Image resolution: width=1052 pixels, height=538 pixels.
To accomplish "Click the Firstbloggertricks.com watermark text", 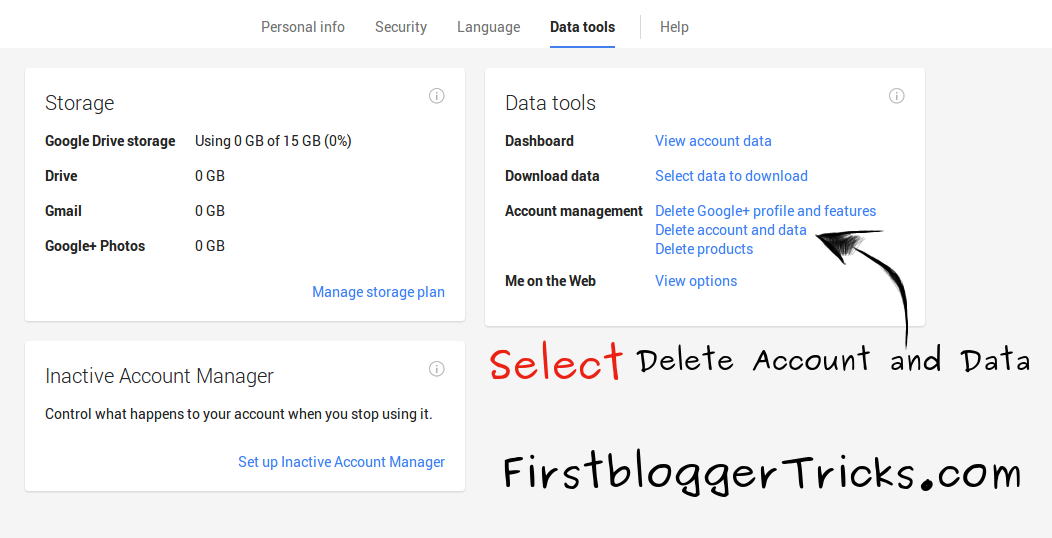I will [762, 474].
